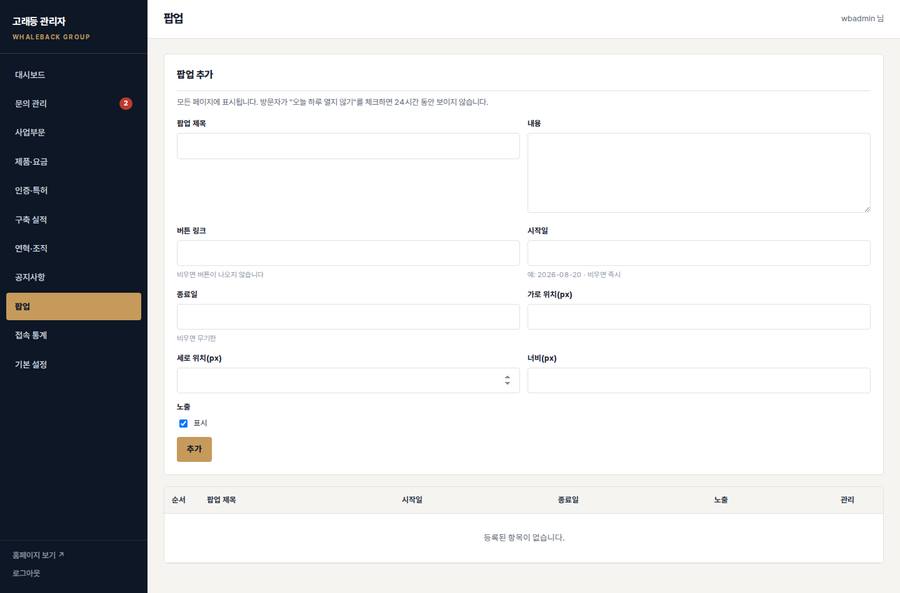Click inside the 세로 위치(px) number field

[x=348, y=380]
